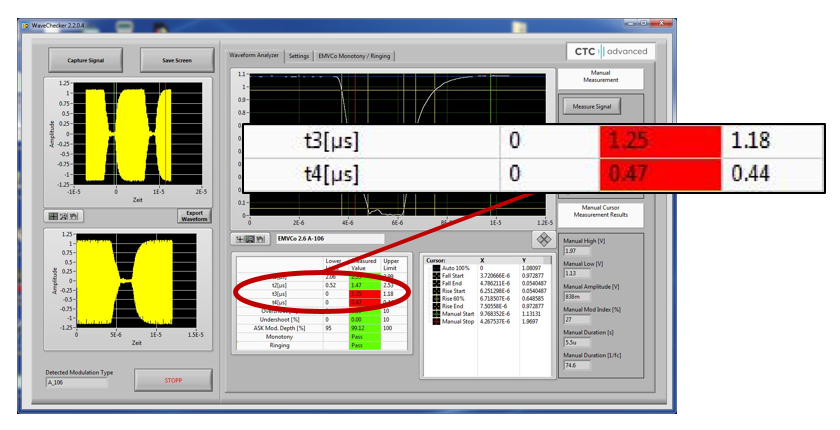Click the Capture Signal button

(86, 60)
